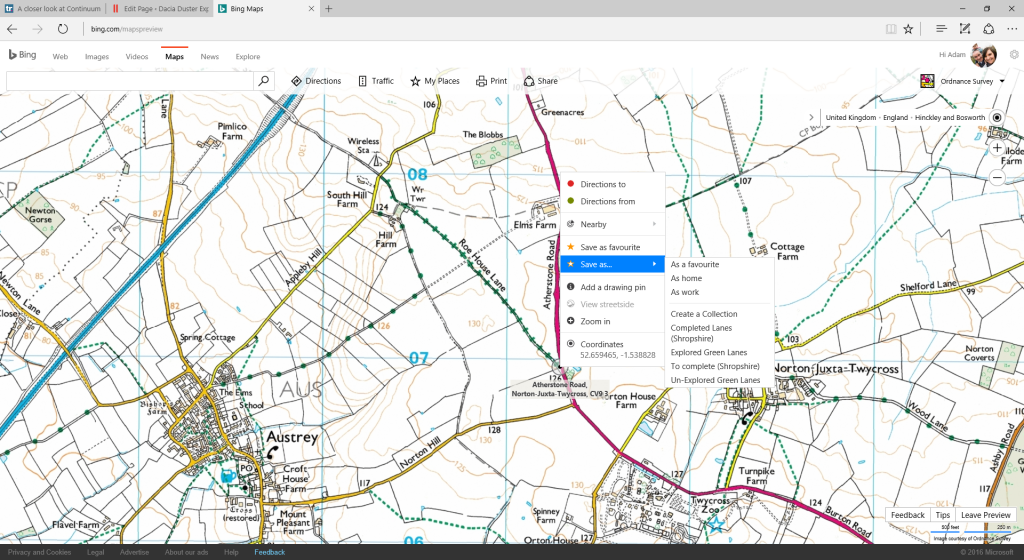This screenshot has width=1024, height=560.
Task: Click the search magnifier icon
Action: click(x=263, y=81)
